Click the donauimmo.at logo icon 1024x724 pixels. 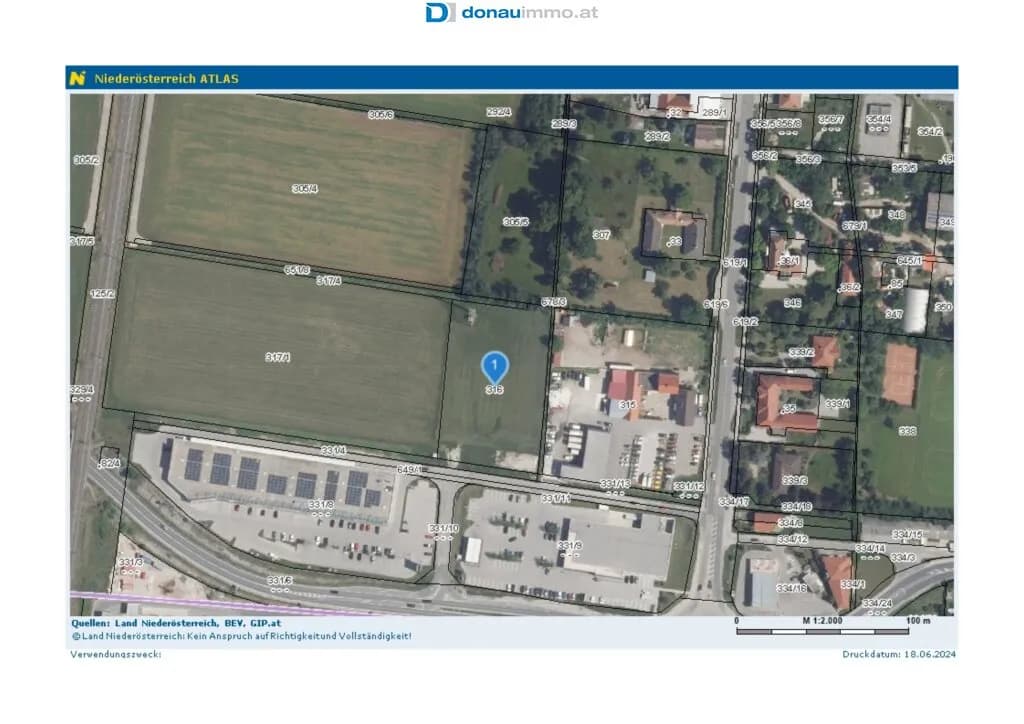(440, 12)
